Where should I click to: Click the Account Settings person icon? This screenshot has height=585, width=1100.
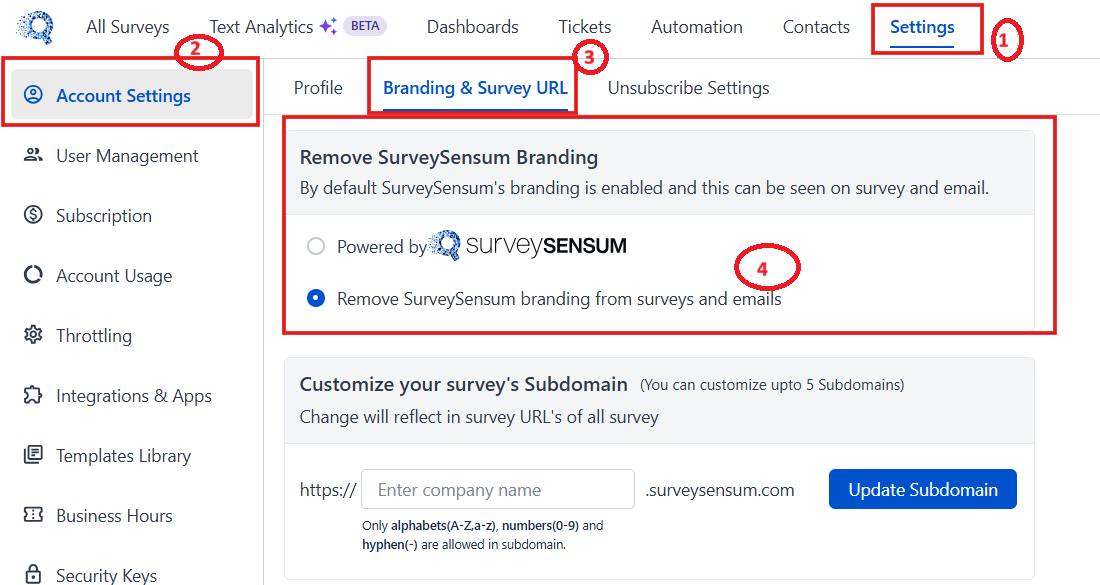coord(34,96)
